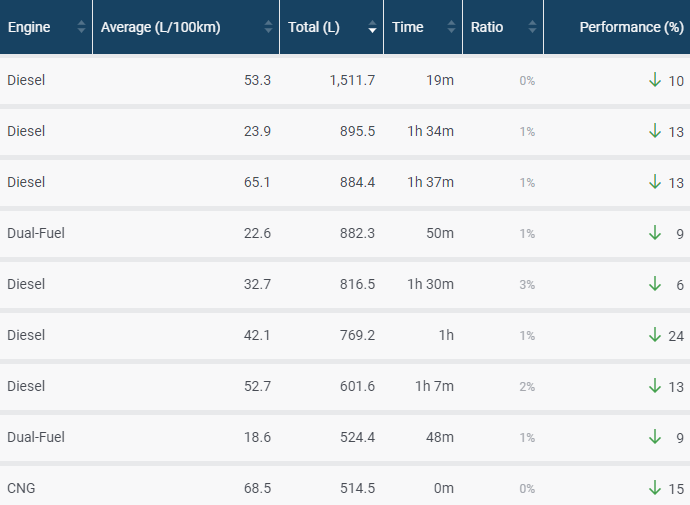Image resolution: width=690 pixels, height=505 pixels.
Task: Select the Dual-Fuel cell in the 882.3 row
Action: click(x=36, y=233)
